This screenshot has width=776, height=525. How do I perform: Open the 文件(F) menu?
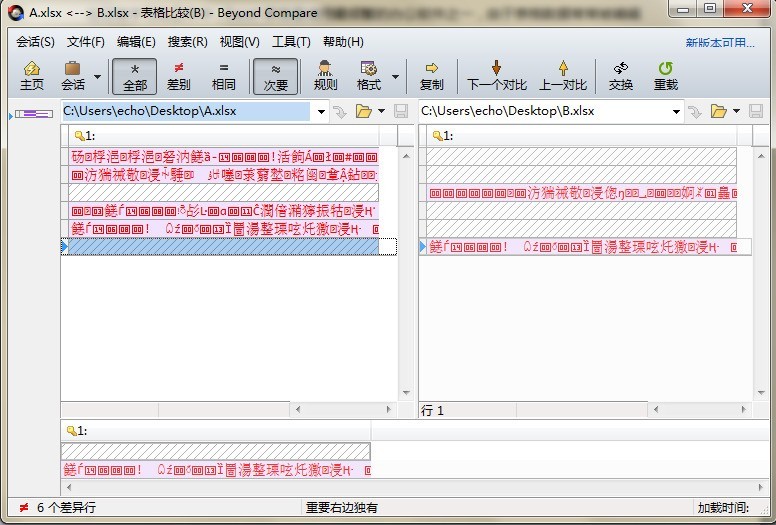tap(86, 42)
